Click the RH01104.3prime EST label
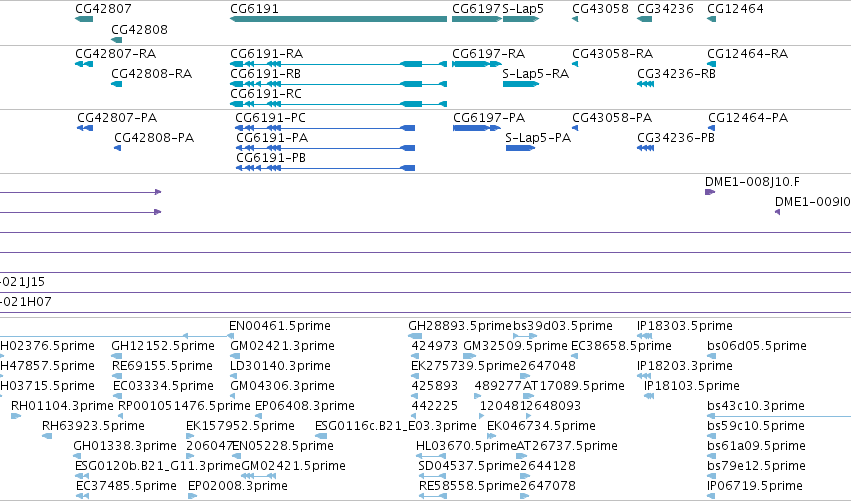 pyautogui.click(x=62, y=406)
